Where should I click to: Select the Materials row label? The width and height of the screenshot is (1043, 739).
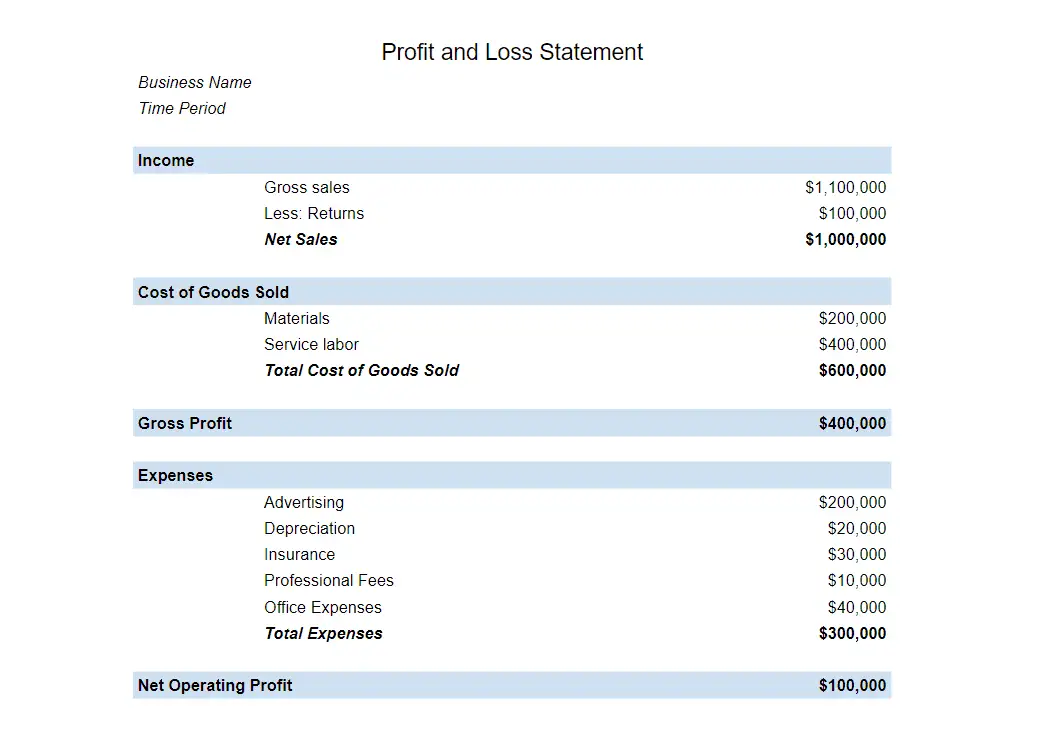tap(297, 318)
